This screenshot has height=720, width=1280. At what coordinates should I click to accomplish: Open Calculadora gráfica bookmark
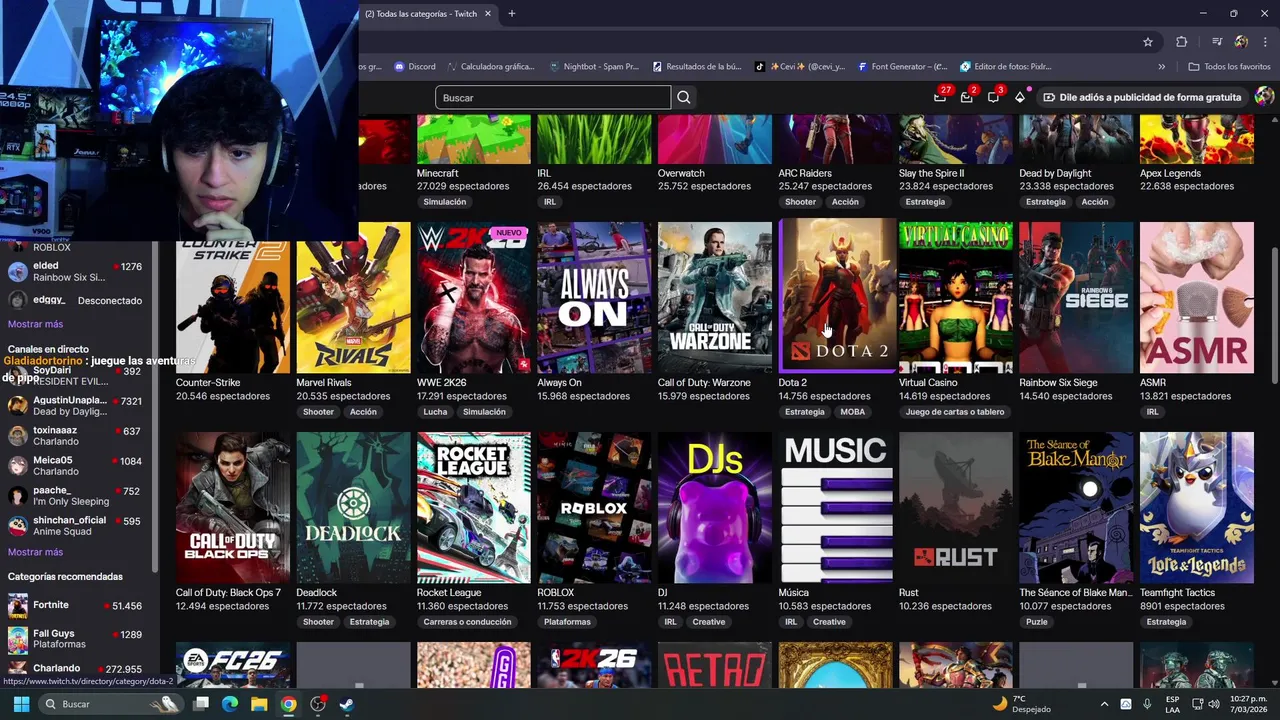point(490,67)
